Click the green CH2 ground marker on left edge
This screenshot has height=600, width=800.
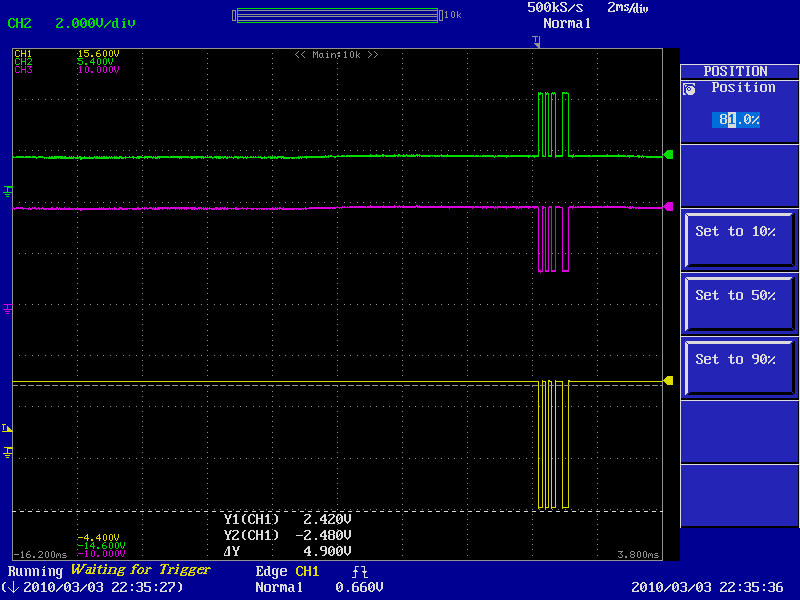(x=8, y=191)
